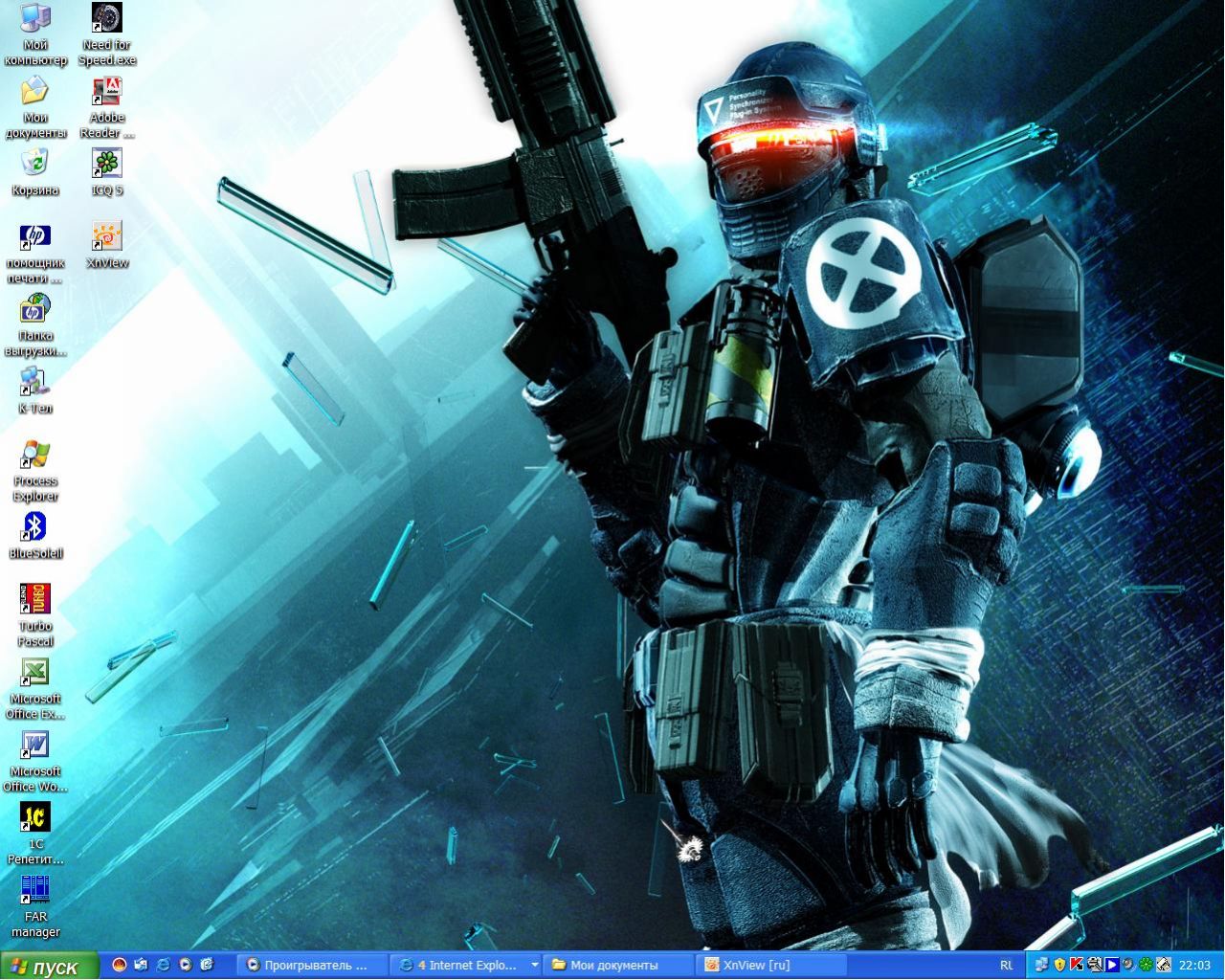Select the Microsoft Office Word shortcut
The width and height of the screenshot is (1225, 980).
35,745
